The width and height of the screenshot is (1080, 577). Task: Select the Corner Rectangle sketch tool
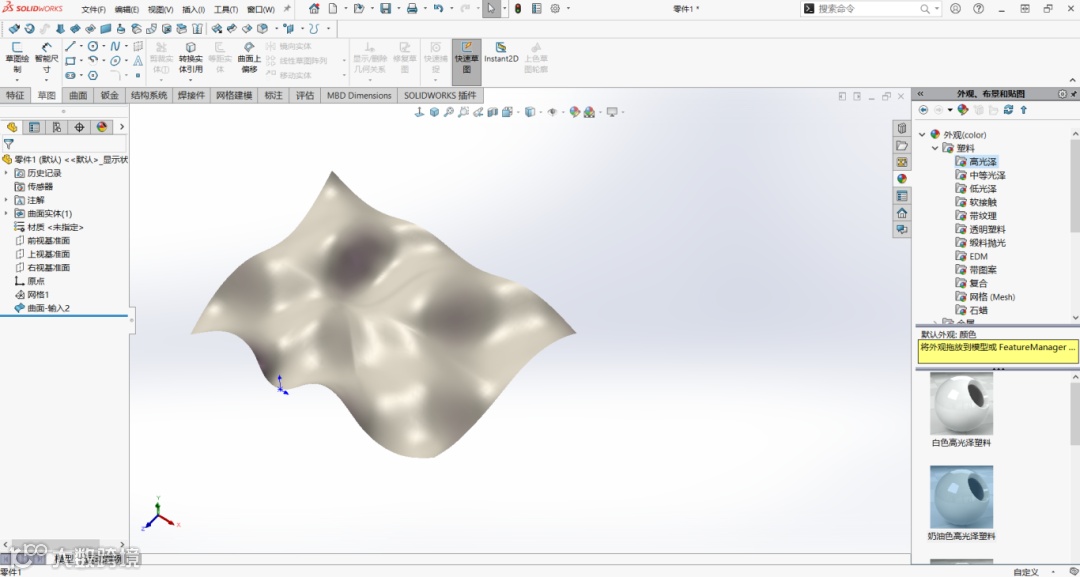coord(70,61)
